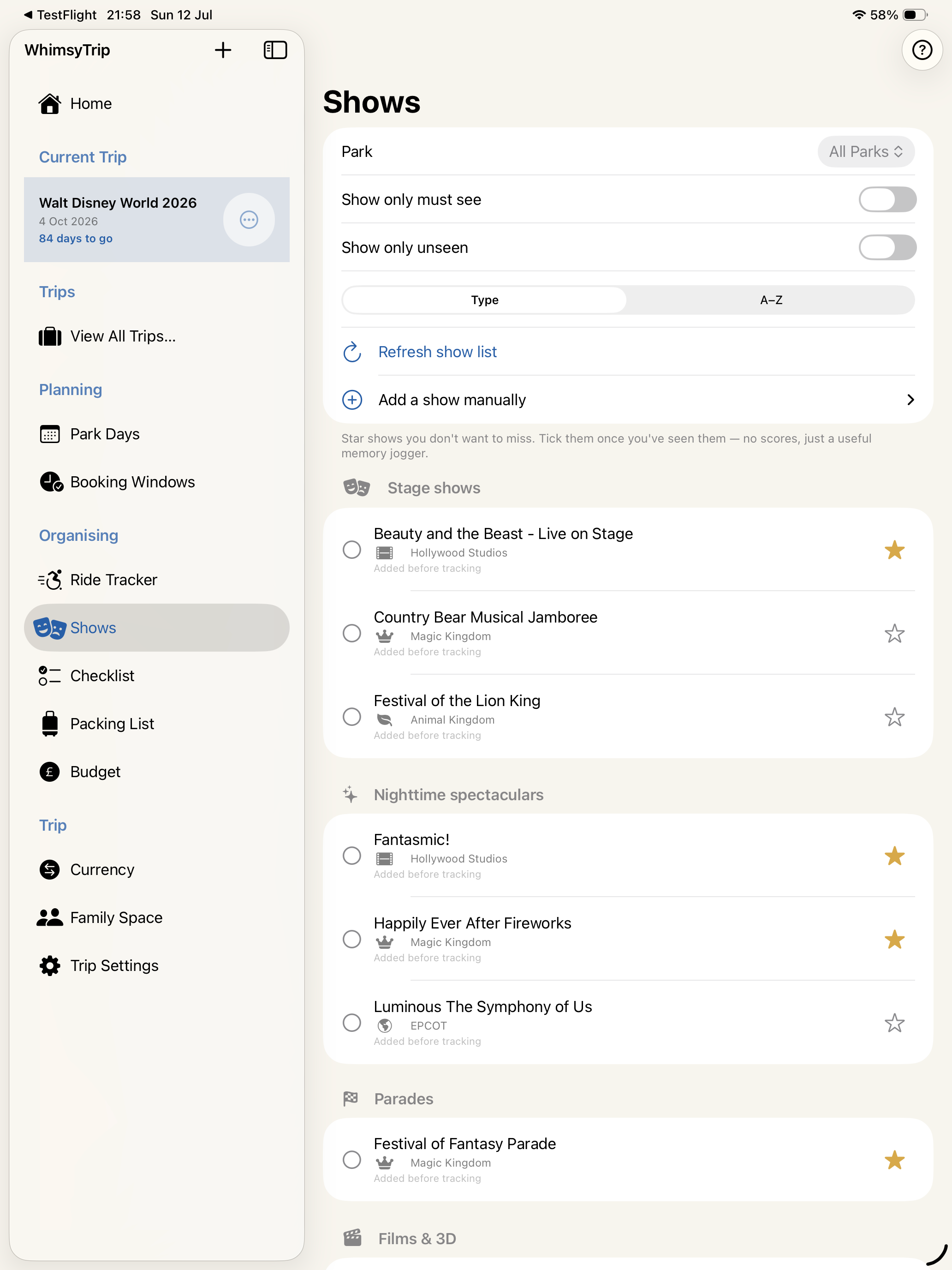Enable Show only unseen switch

[887, 247]
